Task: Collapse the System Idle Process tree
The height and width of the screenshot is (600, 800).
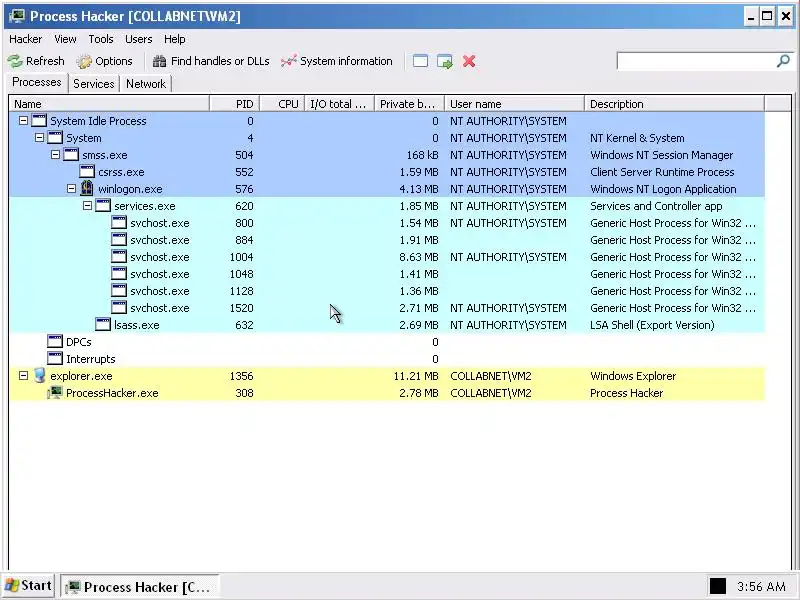Action: [x=23, y=121]
